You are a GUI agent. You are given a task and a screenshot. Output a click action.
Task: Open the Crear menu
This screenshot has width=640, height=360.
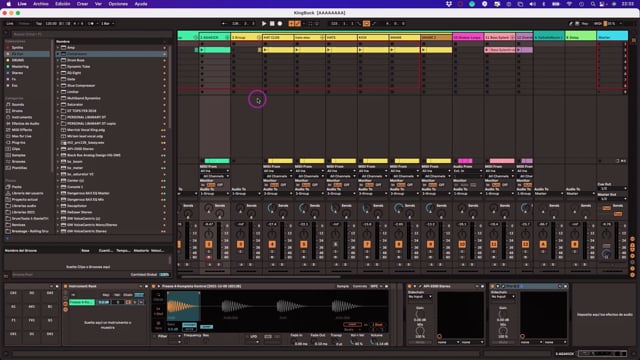click(x=82, y=4)
